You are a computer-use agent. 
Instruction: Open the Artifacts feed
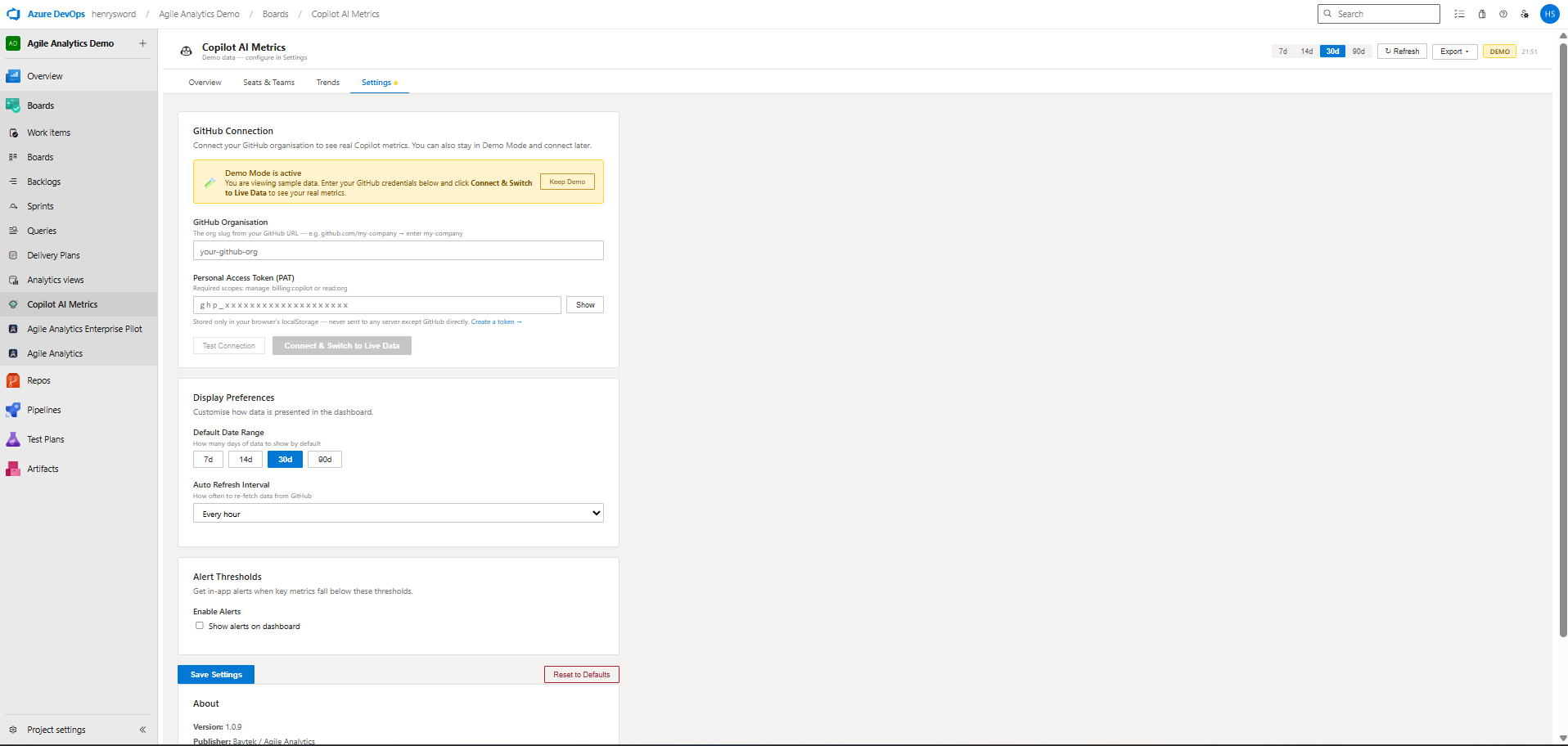(x=42, y=468)
